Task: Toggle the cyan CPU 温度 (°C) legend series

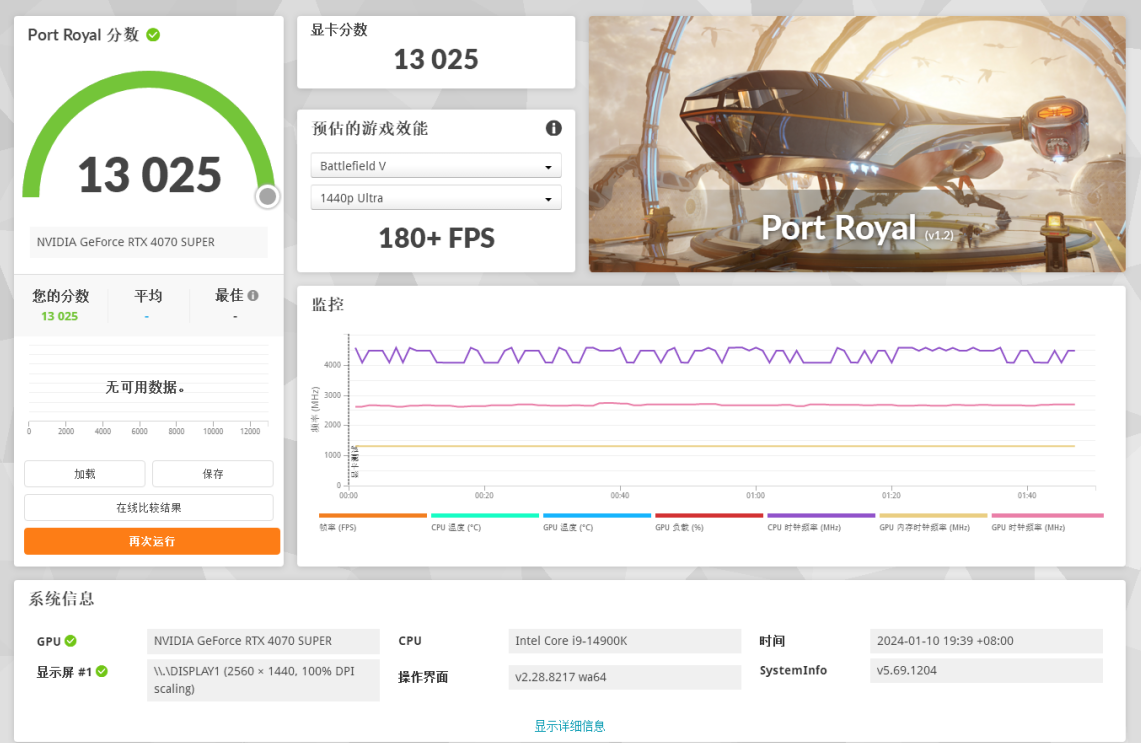Action: (x=485, y=522)
